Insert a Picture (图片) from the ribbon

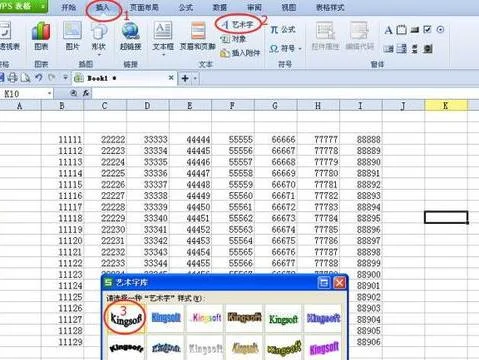(x=72, y=36)
